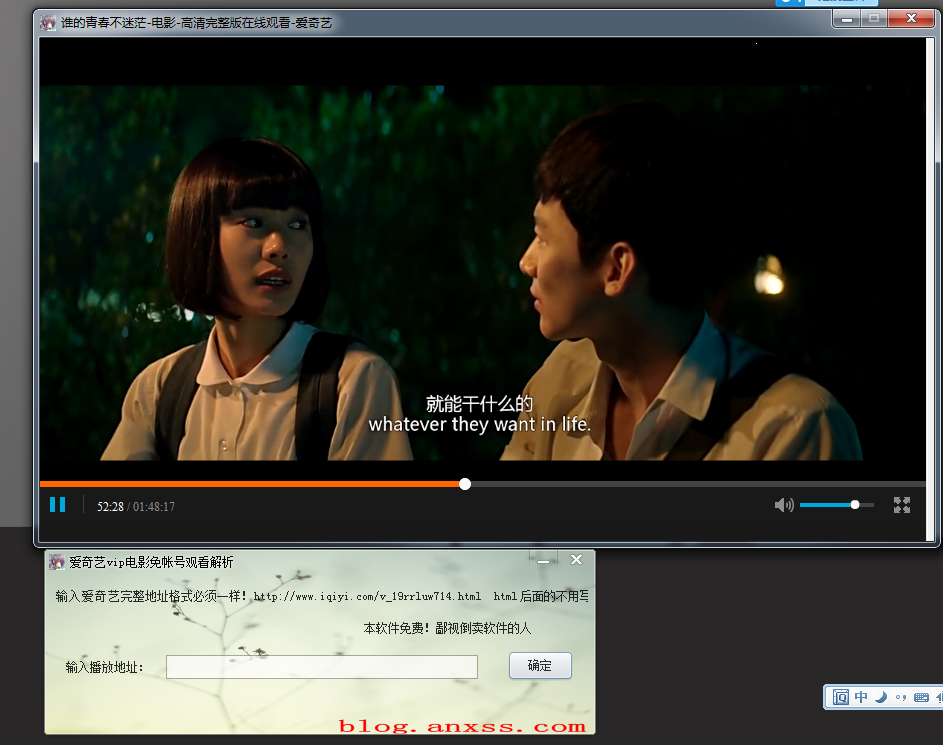Click the example iqiyi URL text
Screen dimensions: 943x745
(367, 596)
